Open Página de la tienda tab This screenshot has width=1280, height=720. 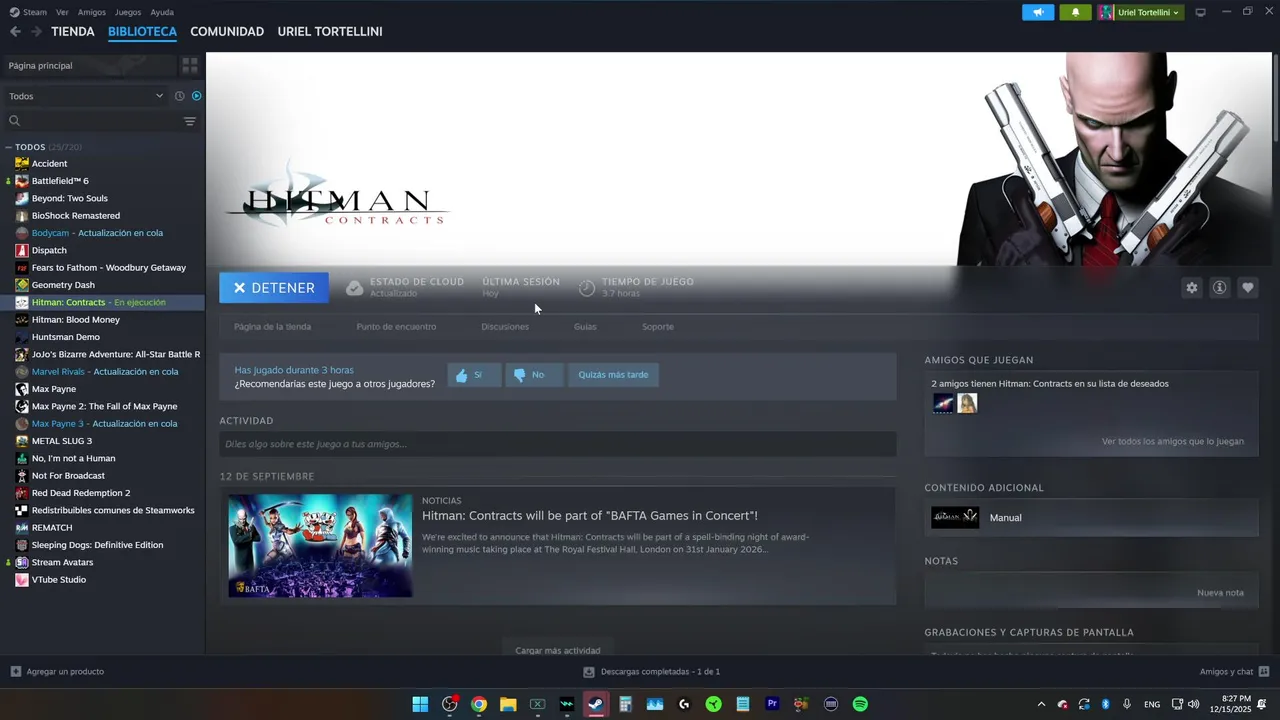click(x=272, y=327)
